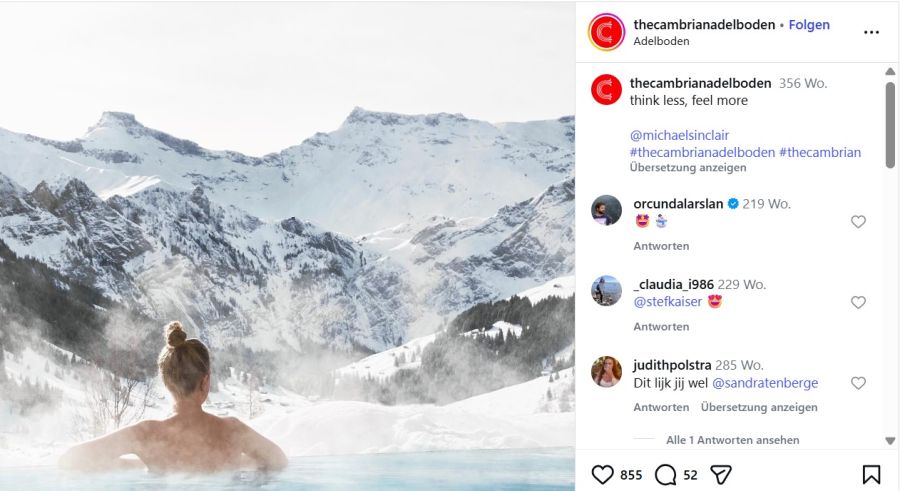Screen dimensions: 900x491
Task: Open the @michaelsinclair mention
Action: pyautogui.click(x=680, y=135)
